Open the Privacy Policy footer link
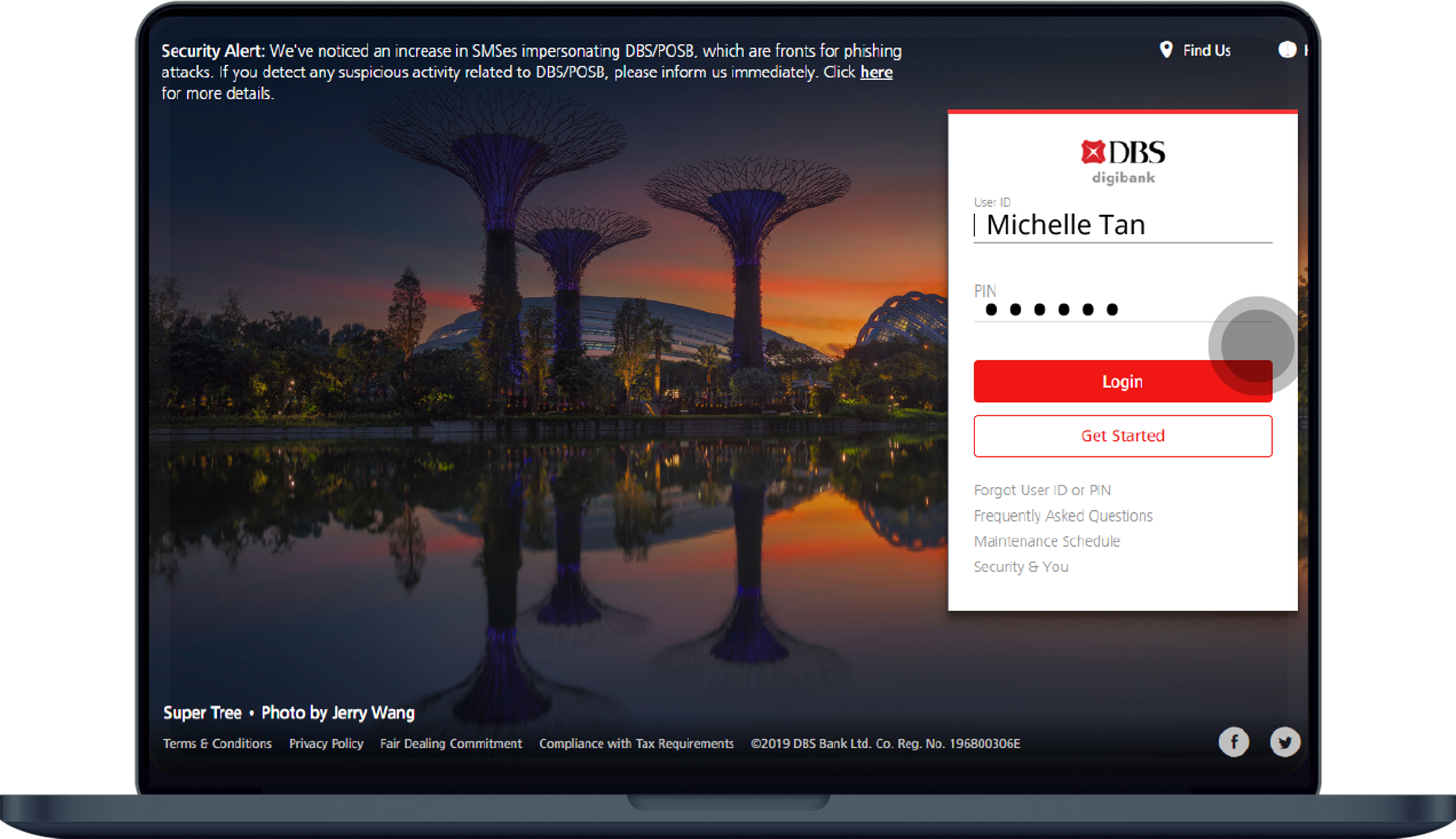Screen dimensions: 1456x839 point(326,744)
